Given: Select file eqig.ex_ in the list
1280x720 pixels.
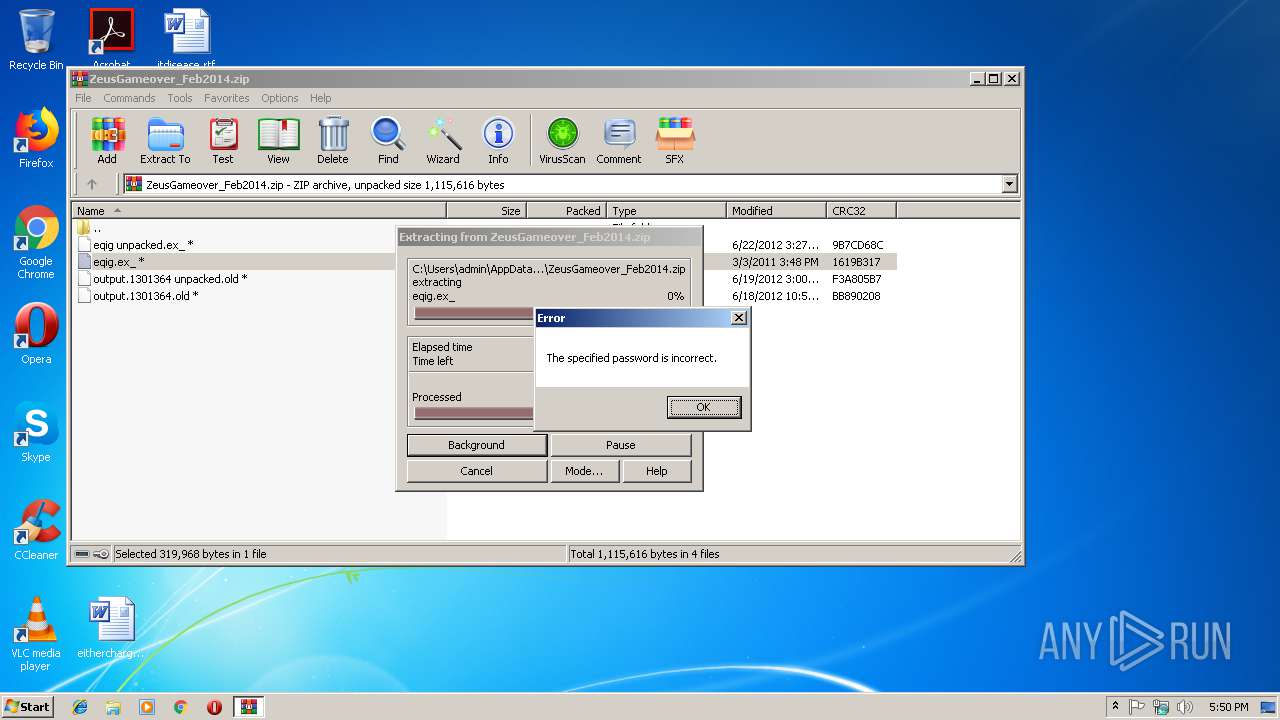Looking at the screenshot, I should coord(118,262).
